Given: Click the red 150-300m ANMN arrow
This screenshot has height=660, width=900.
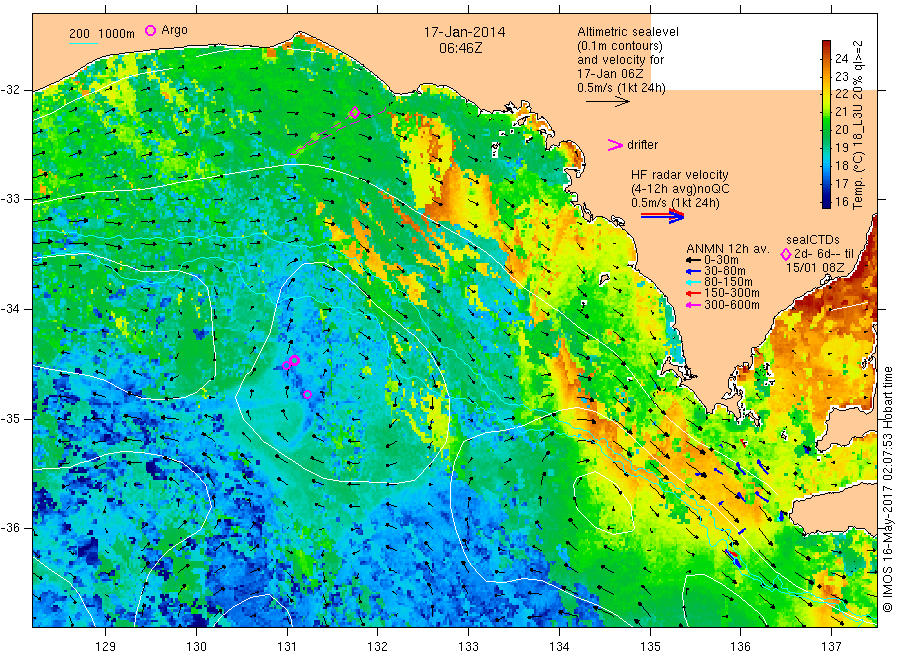Looking at the screenshot, I should click(x=693, y=293).
